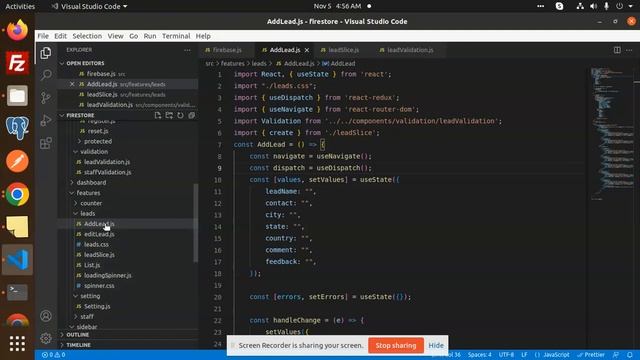Close the AddLead.js tab
Screen dimensions: 640x360
point(307,50)
